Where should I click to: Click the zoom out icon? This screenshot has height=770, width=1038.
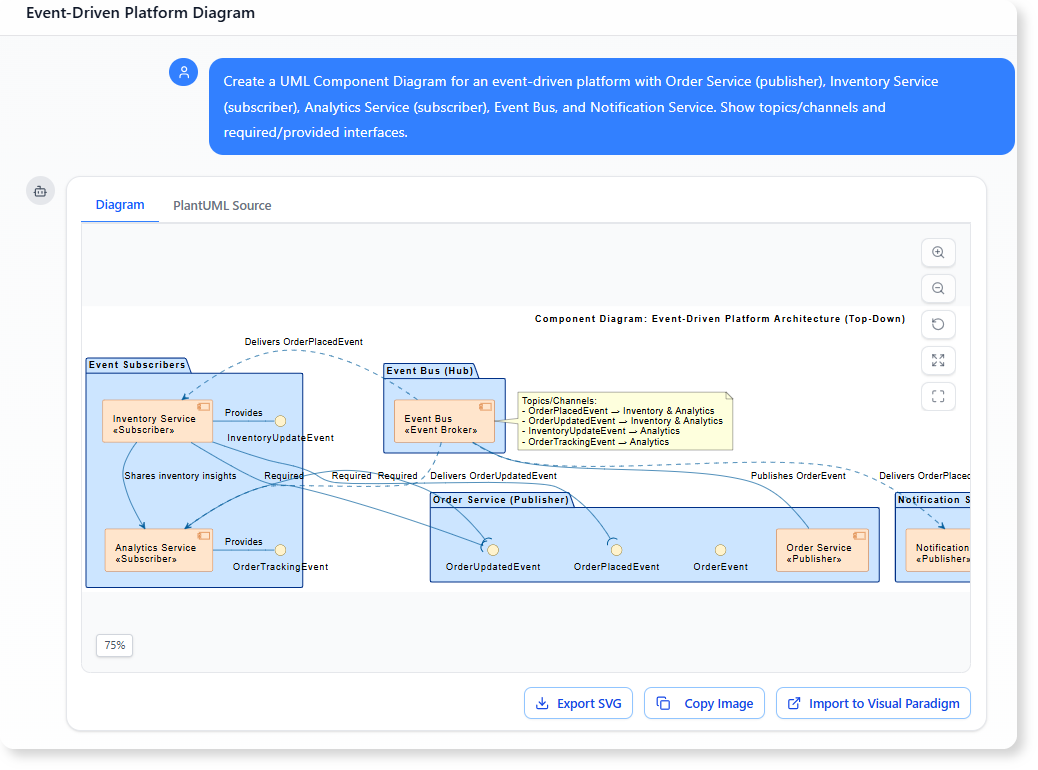coord(937,288)
